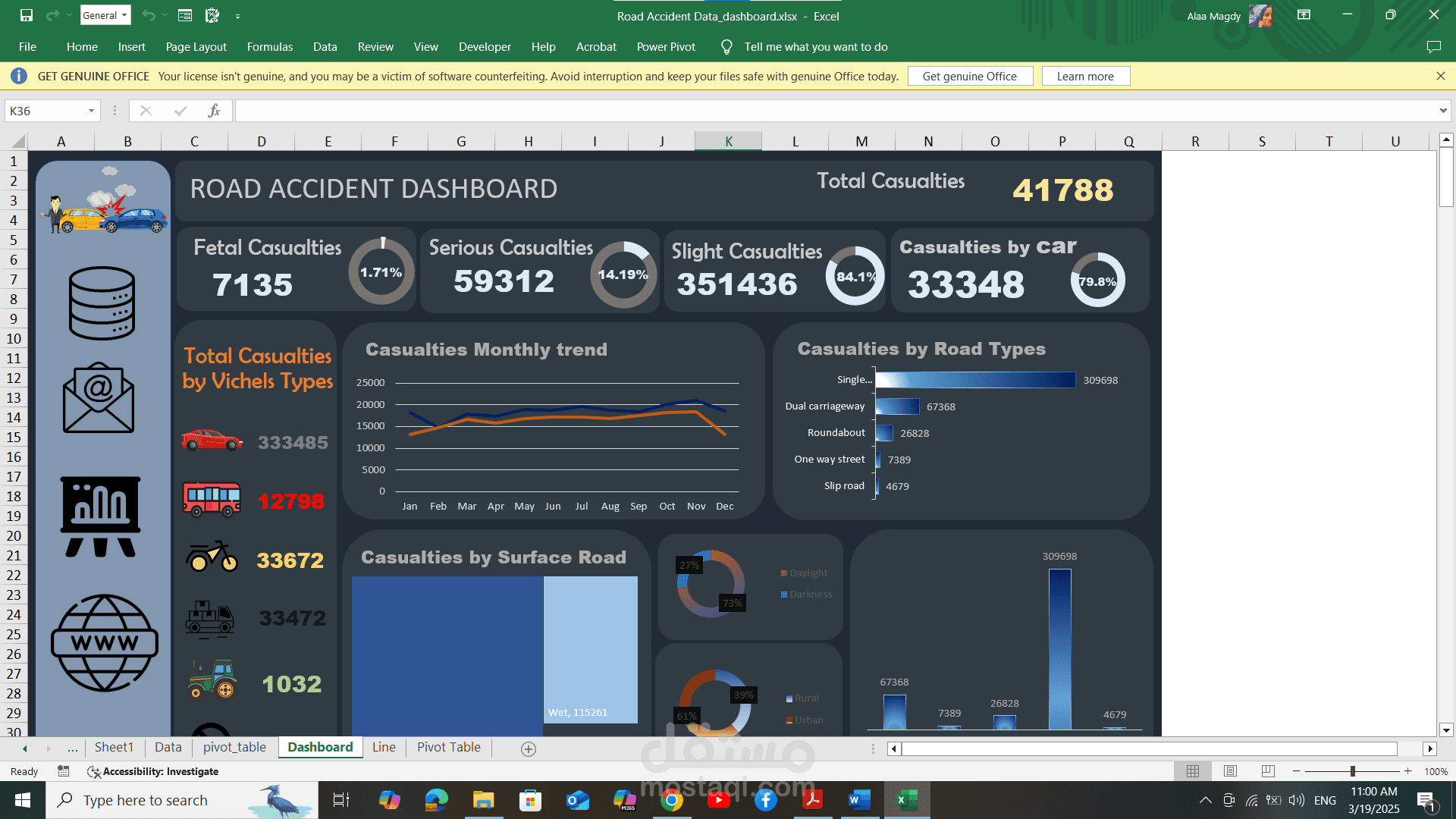Open the Power Pivot ribbon tab
The width and height of the screenshot is (1456, 819).
666,47
